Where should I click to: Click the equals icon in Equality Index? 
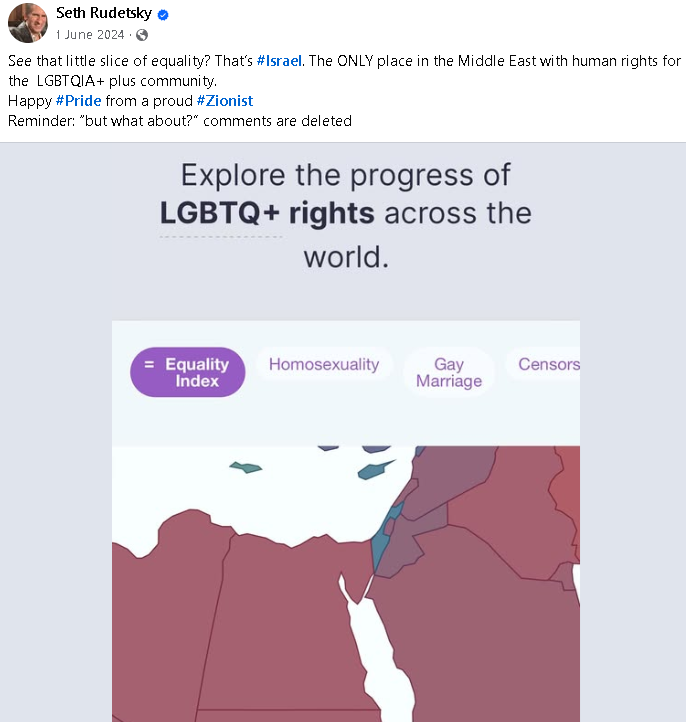coord(149,364)
